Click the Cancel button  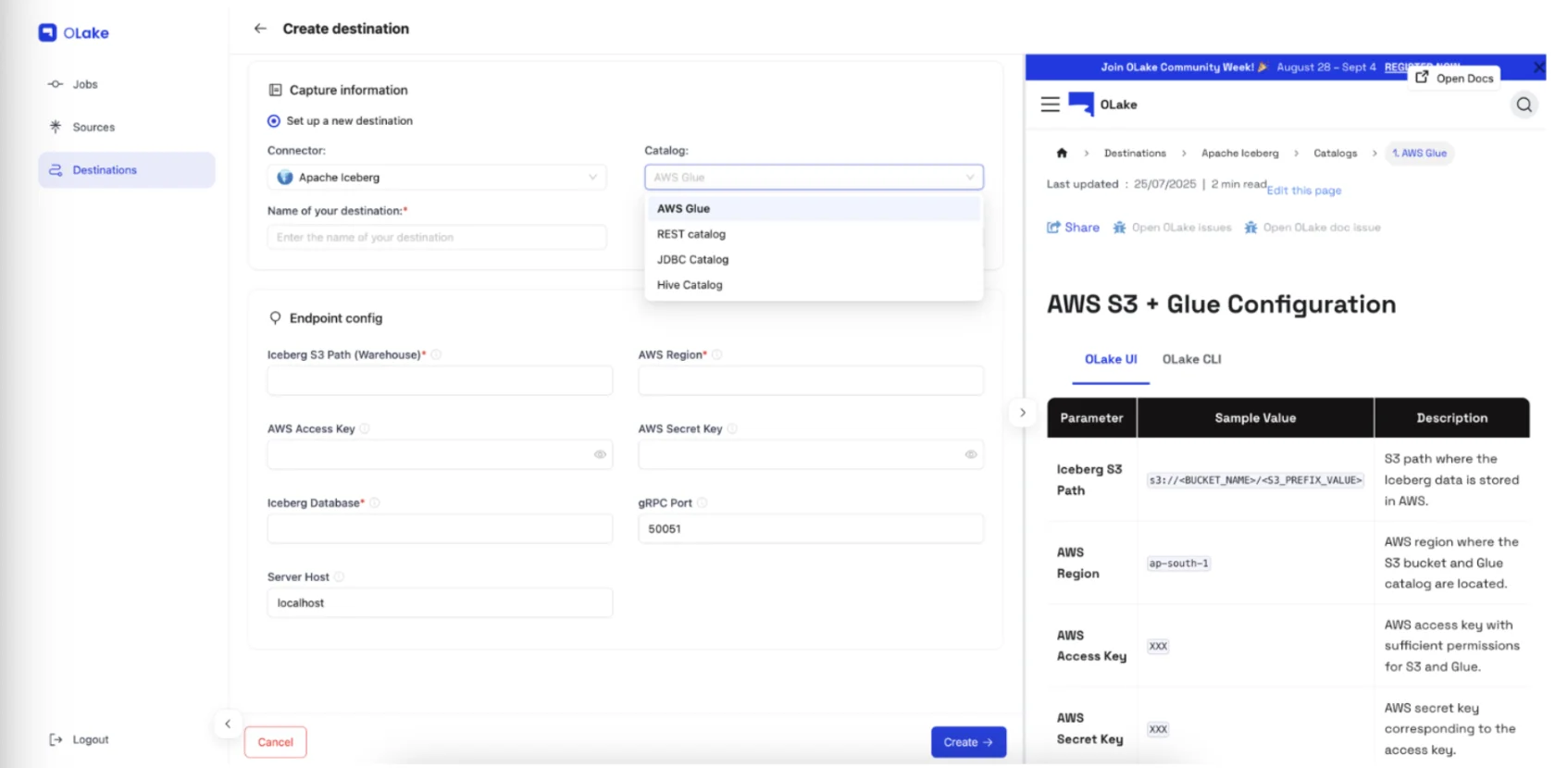[x=275, y=742]
